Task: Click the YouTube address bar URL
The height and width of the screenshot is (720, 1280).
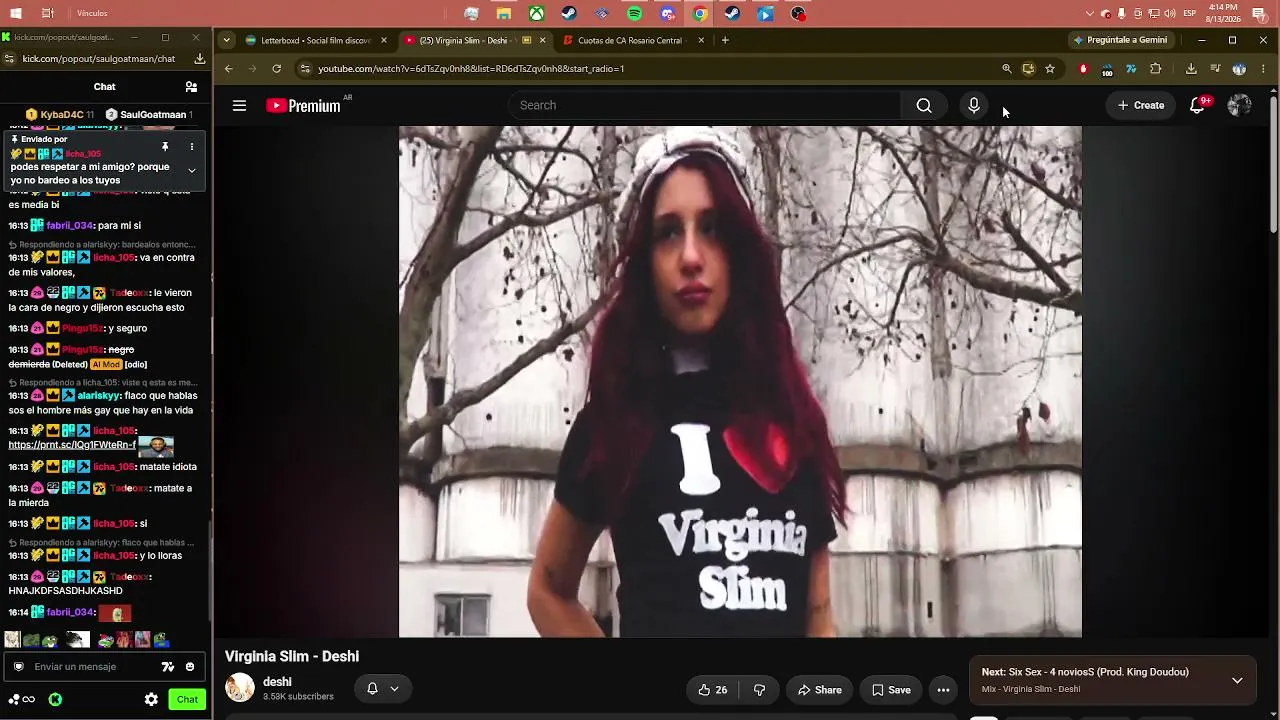Action: point(471,69)
